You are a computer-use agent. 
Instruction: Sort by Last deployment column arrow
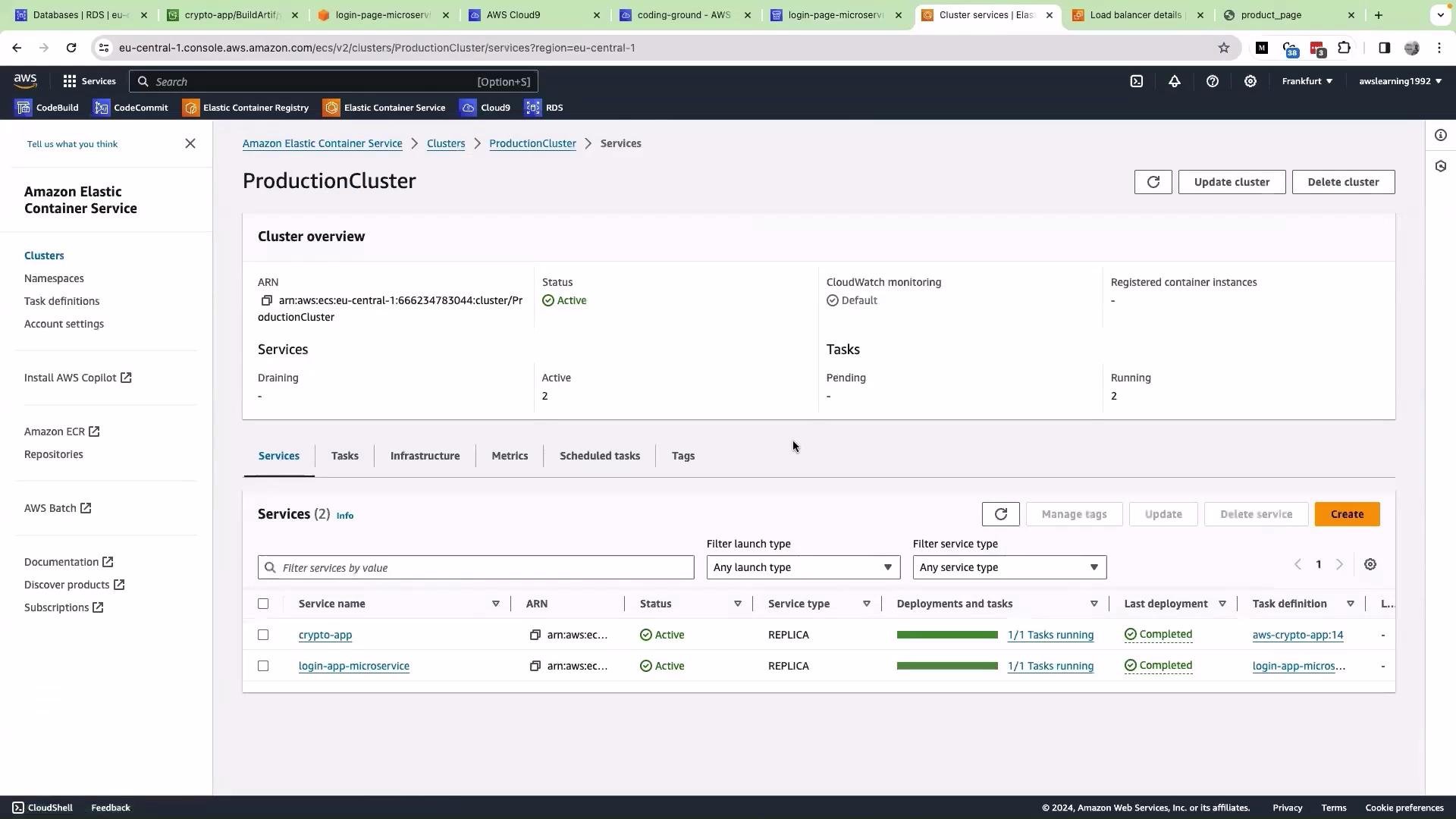1222,604
